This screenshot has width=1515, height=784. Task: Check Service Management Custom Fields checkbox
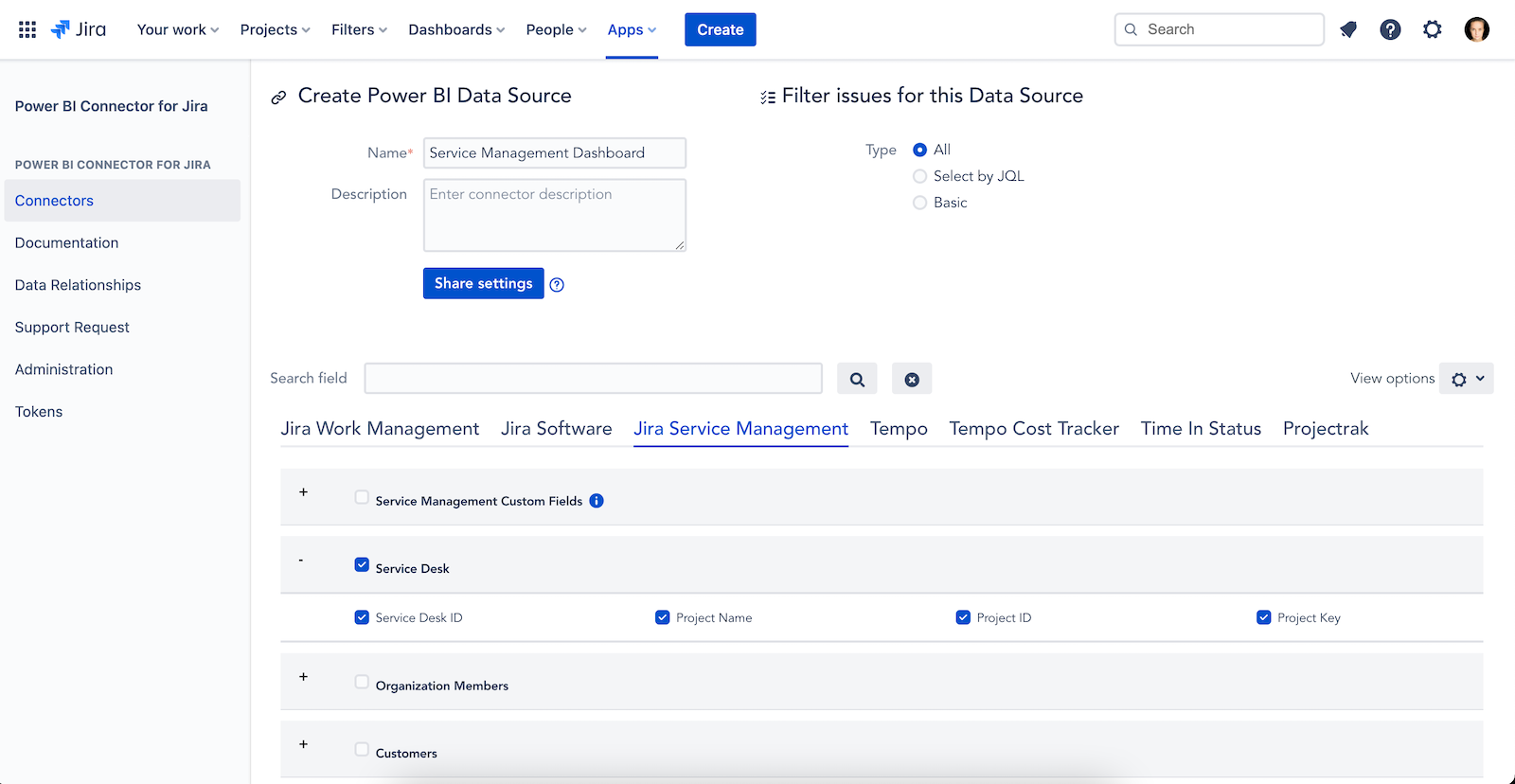[x=362, y=497]
